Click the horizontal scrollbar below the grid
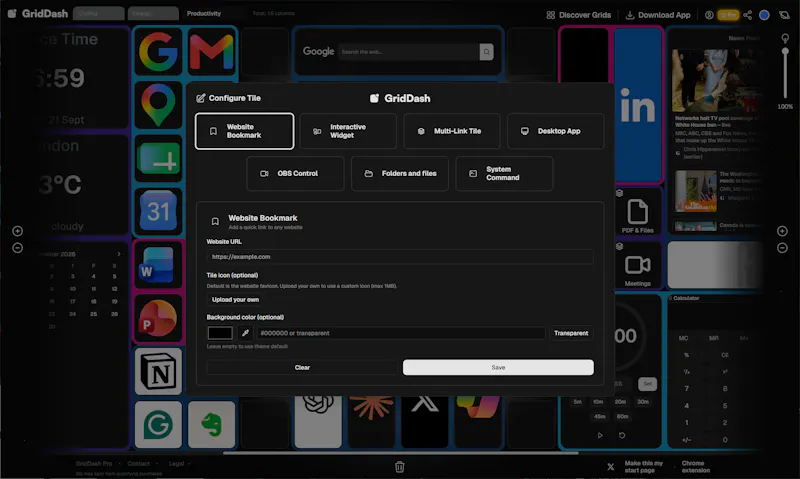Viewport: 800px width, 479px height. point(400,452)
